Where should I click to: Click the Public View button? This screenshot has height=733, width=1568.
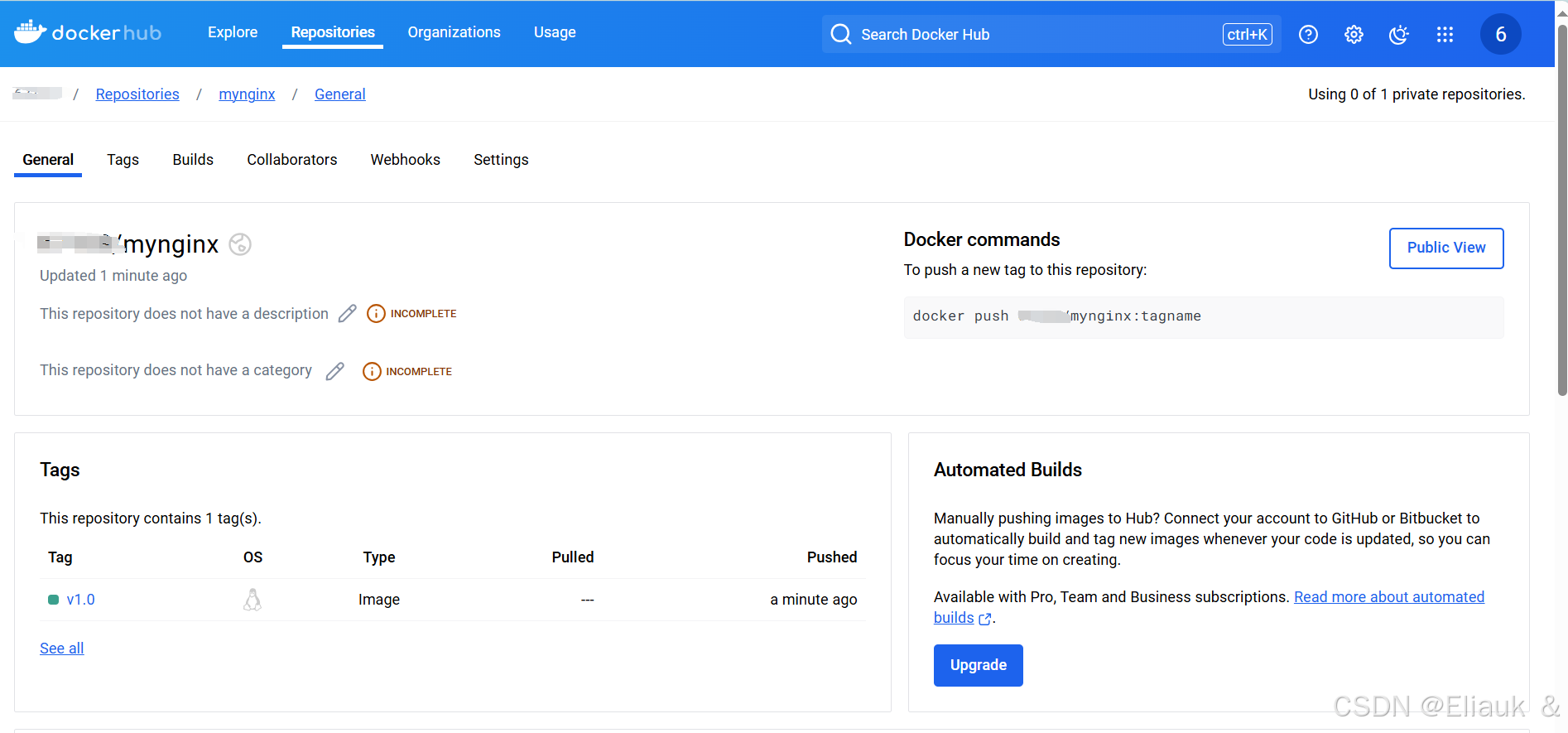[x=1446, y=248]
